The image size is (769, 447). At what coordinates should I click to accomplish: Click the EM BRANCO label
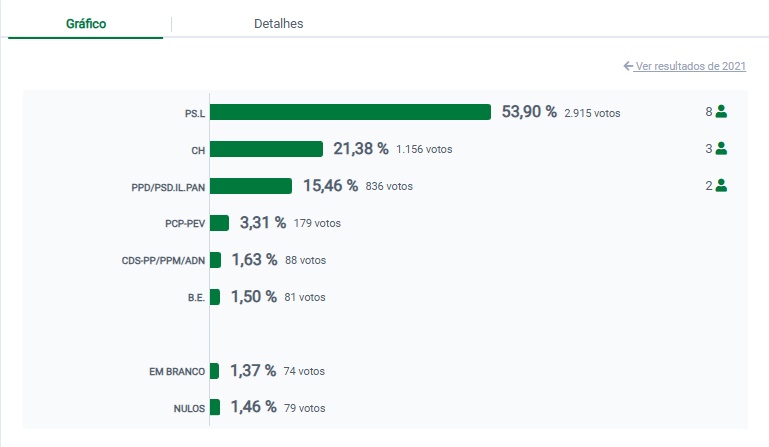coord(176,371)
